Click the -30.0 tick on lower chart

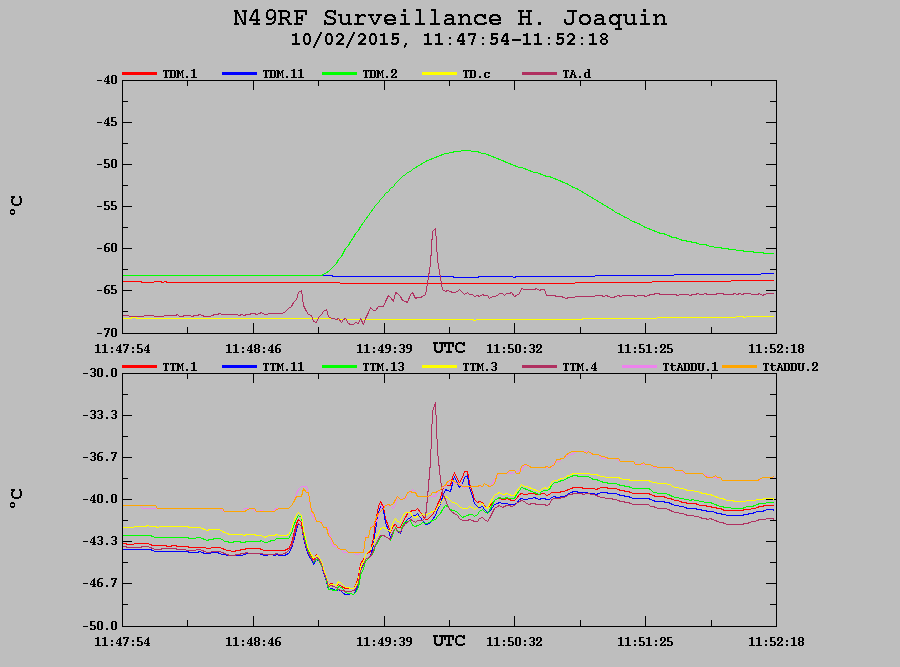[x=100, y=373]
